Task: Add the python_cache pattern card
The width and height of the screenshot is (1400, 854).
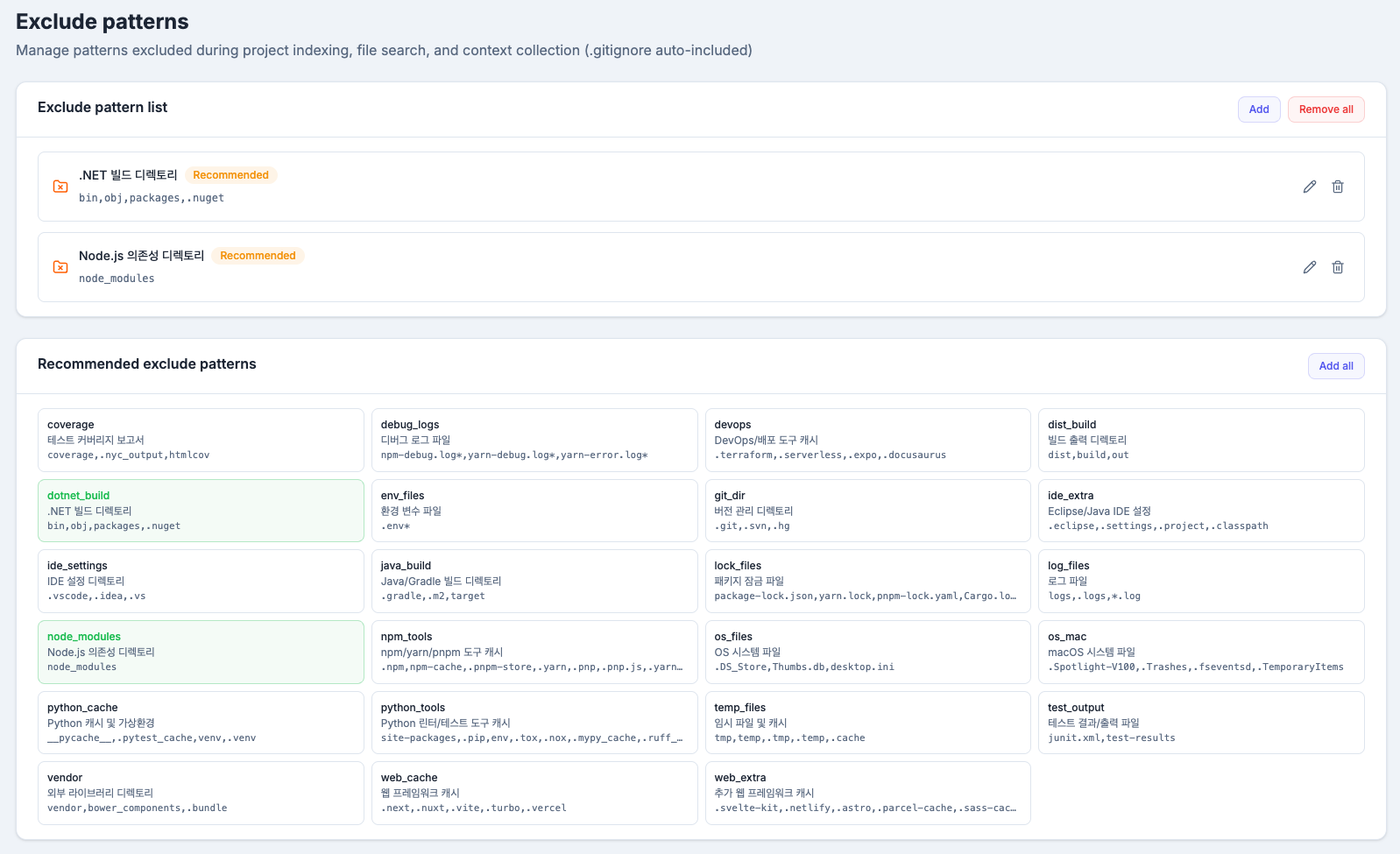Action: [x=201, y=723]
